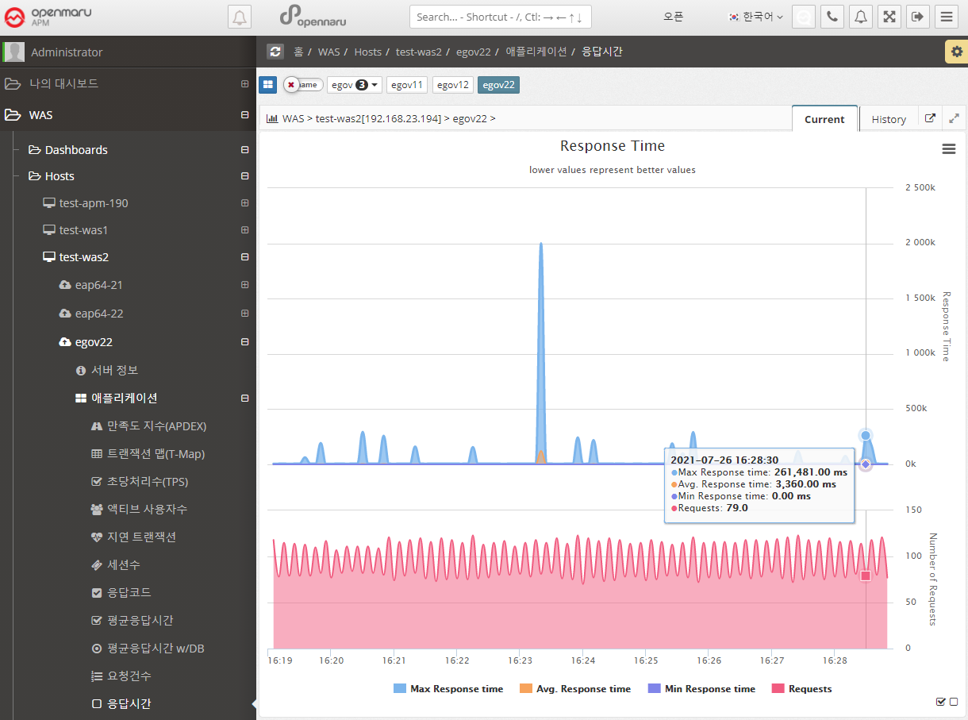This screenshot has width=968, height=720.
Task: Toggle Max Response time legend swatch
Action: pyautogui.click(x=400, y=689)
